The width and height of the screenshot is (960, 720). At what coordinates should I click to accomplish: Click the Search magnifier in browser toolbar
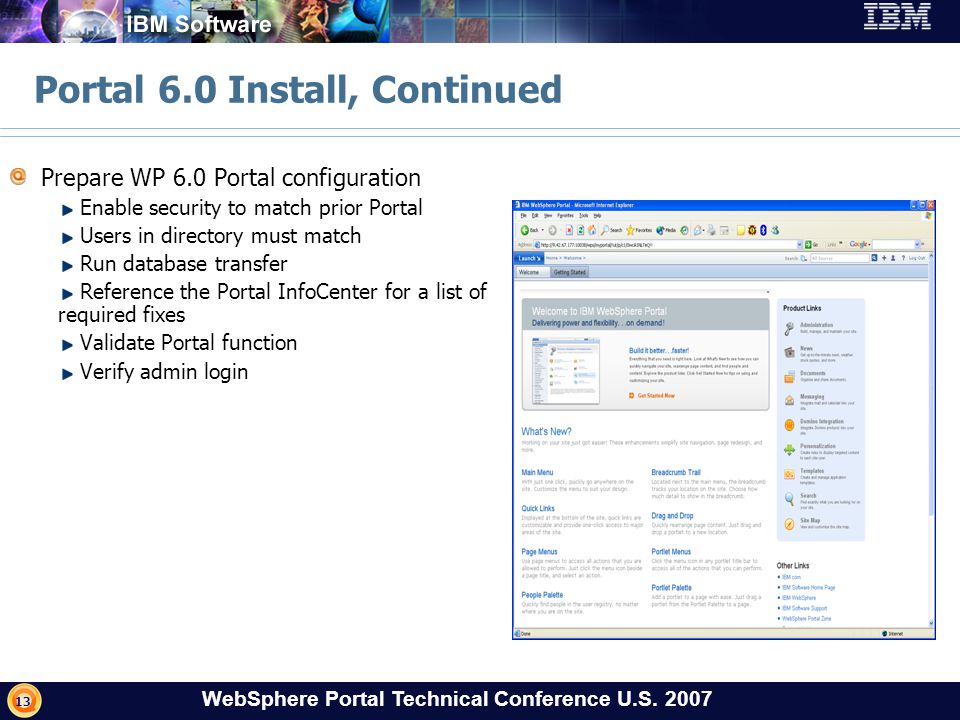(604, 230)
